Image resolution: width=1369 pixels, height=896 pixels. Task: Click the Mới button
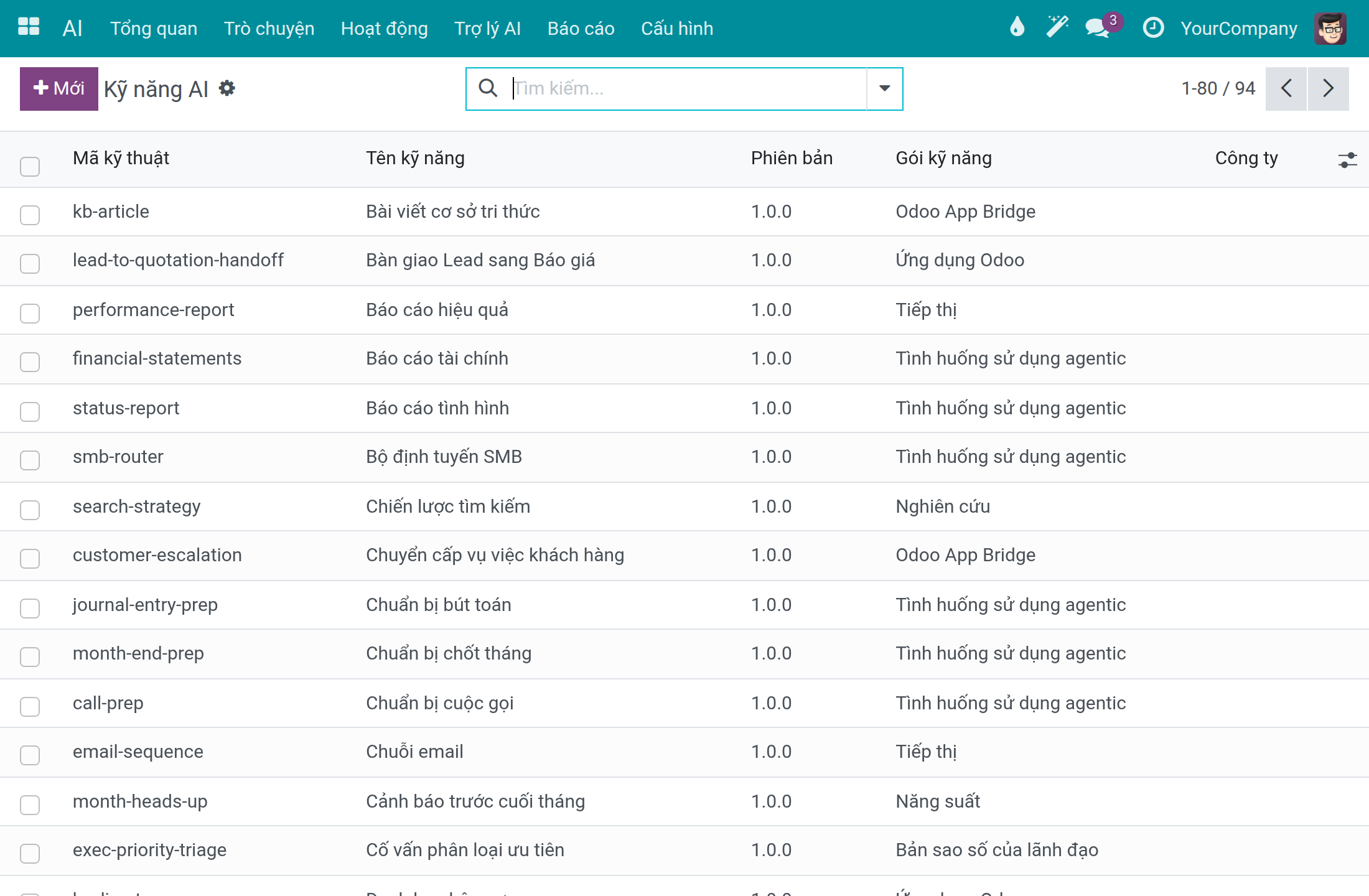59,88
